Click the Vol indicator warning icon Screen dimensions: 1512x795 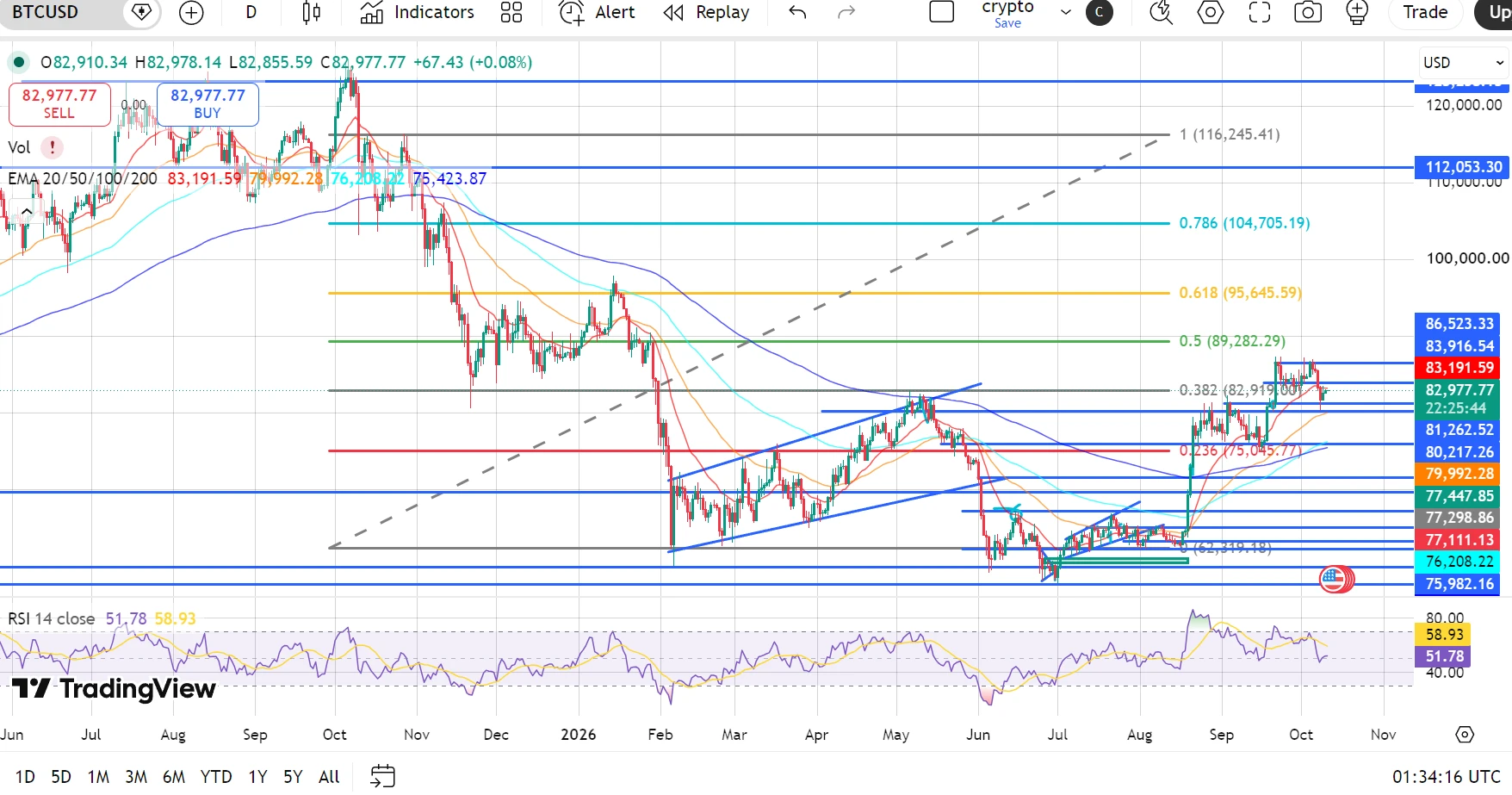(53, 147)
